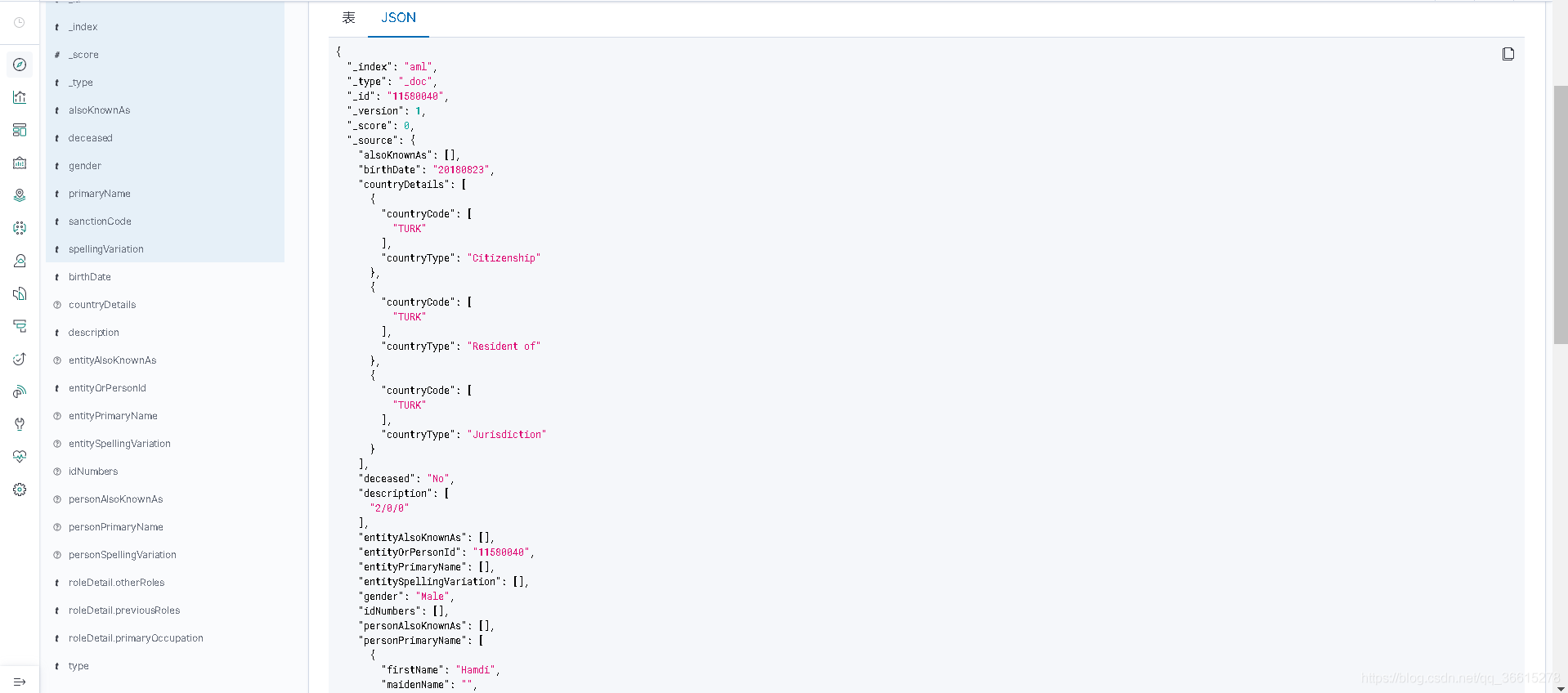This screenshot has height=693, width=1568.
Task: Click unknown-type icon beside idNumbers
Action: tap(57, 472)
